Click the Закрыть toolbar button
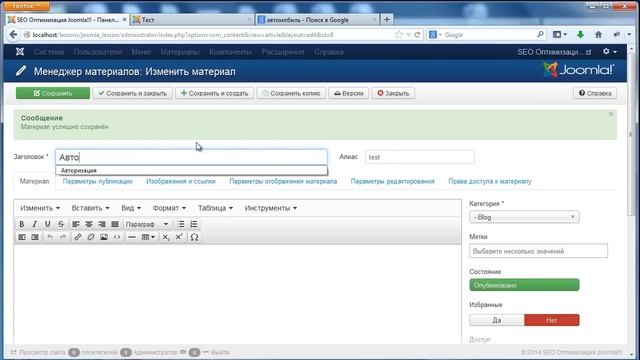 (393, 93)
